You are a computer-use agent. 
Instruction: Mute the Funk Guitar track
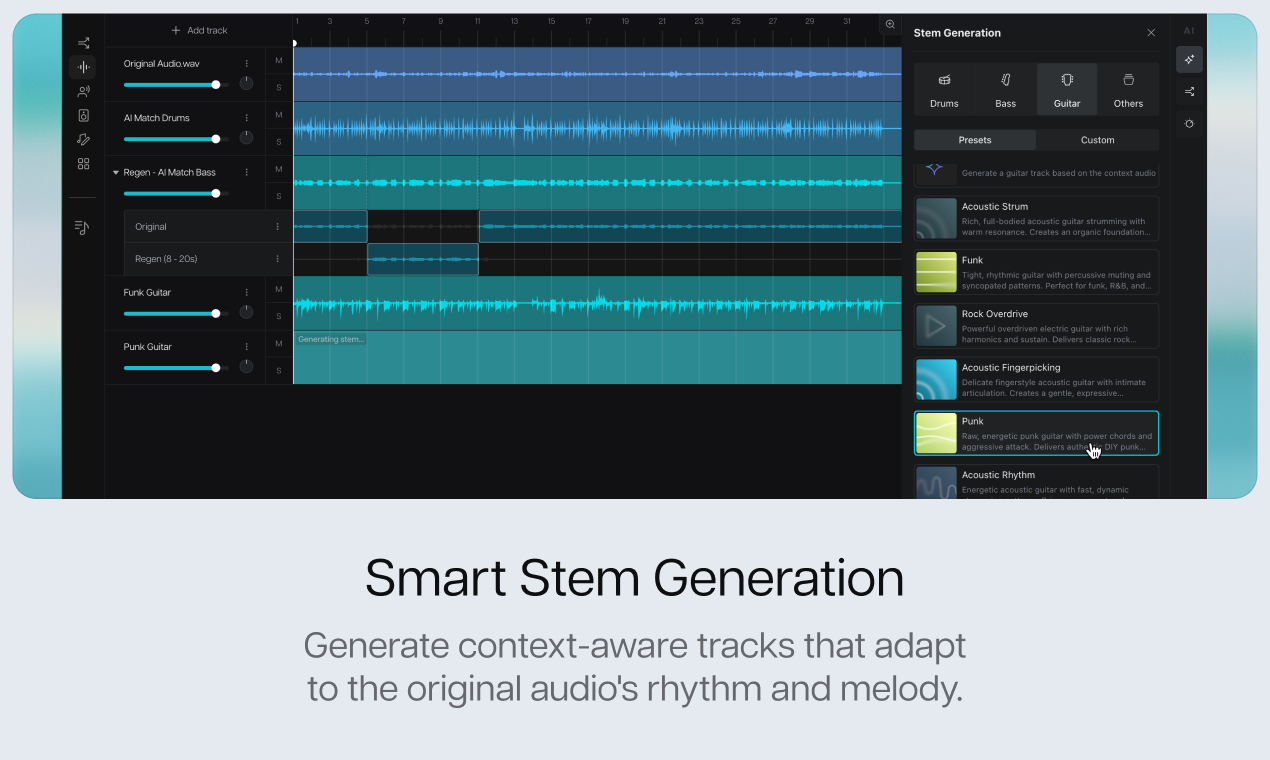279,290
